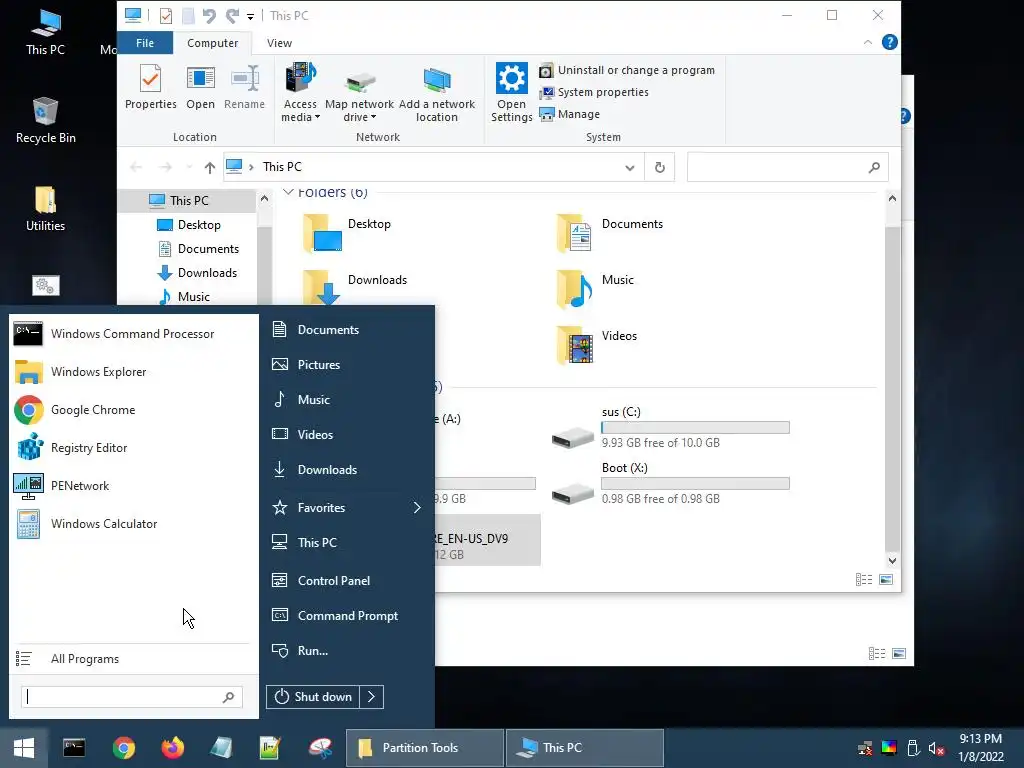Screen dimensions: 1024x768
Task: Collapse the Folders group header
Action: (x=288, y=192)
